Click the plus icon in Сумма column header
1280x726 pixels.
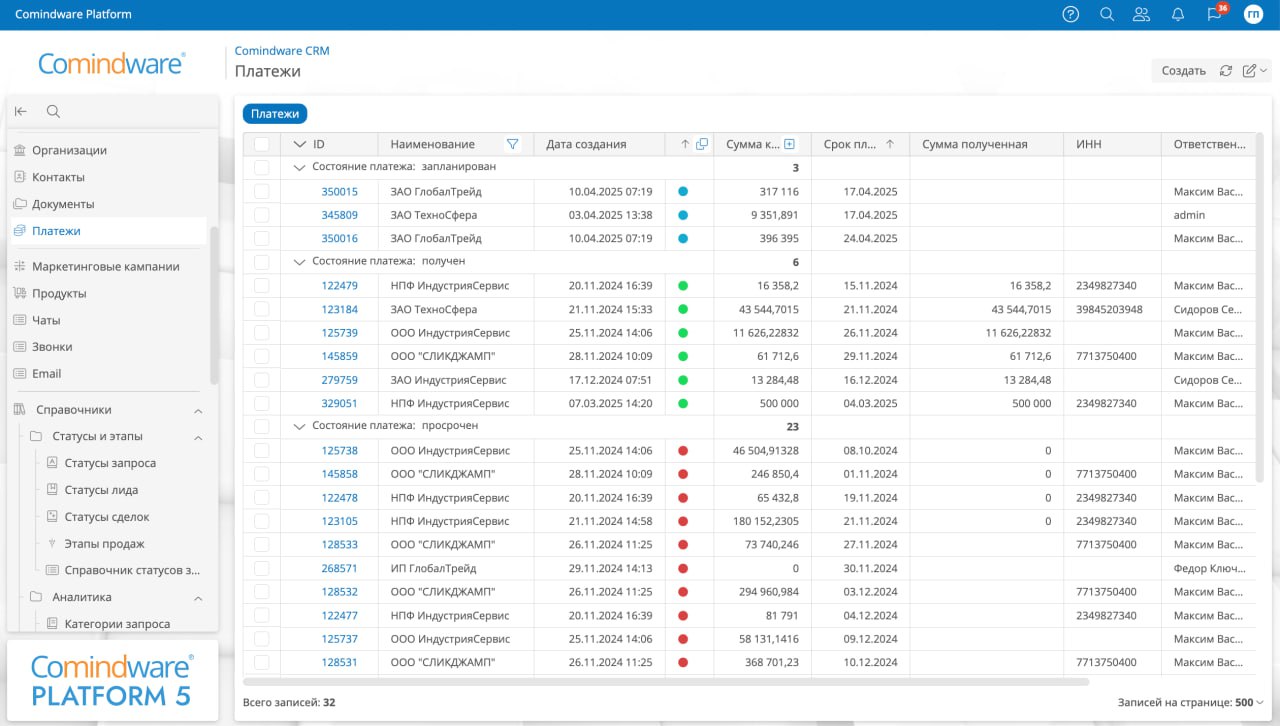pos(790,144)
